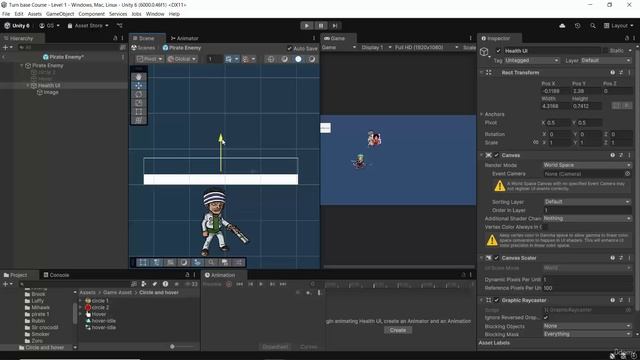Open Render Mode World Space dropdown
Screen dimensions: 640x360
(x=587, y=165)
